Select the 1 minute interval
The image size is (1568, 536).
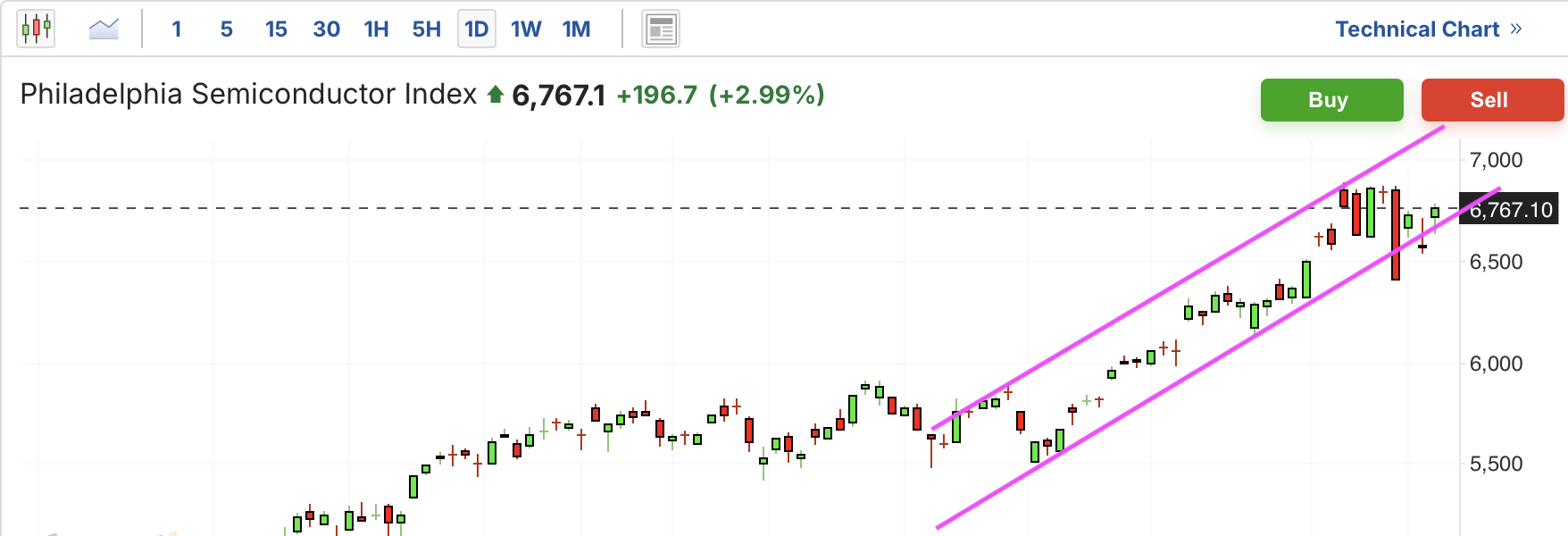[177, 29]
